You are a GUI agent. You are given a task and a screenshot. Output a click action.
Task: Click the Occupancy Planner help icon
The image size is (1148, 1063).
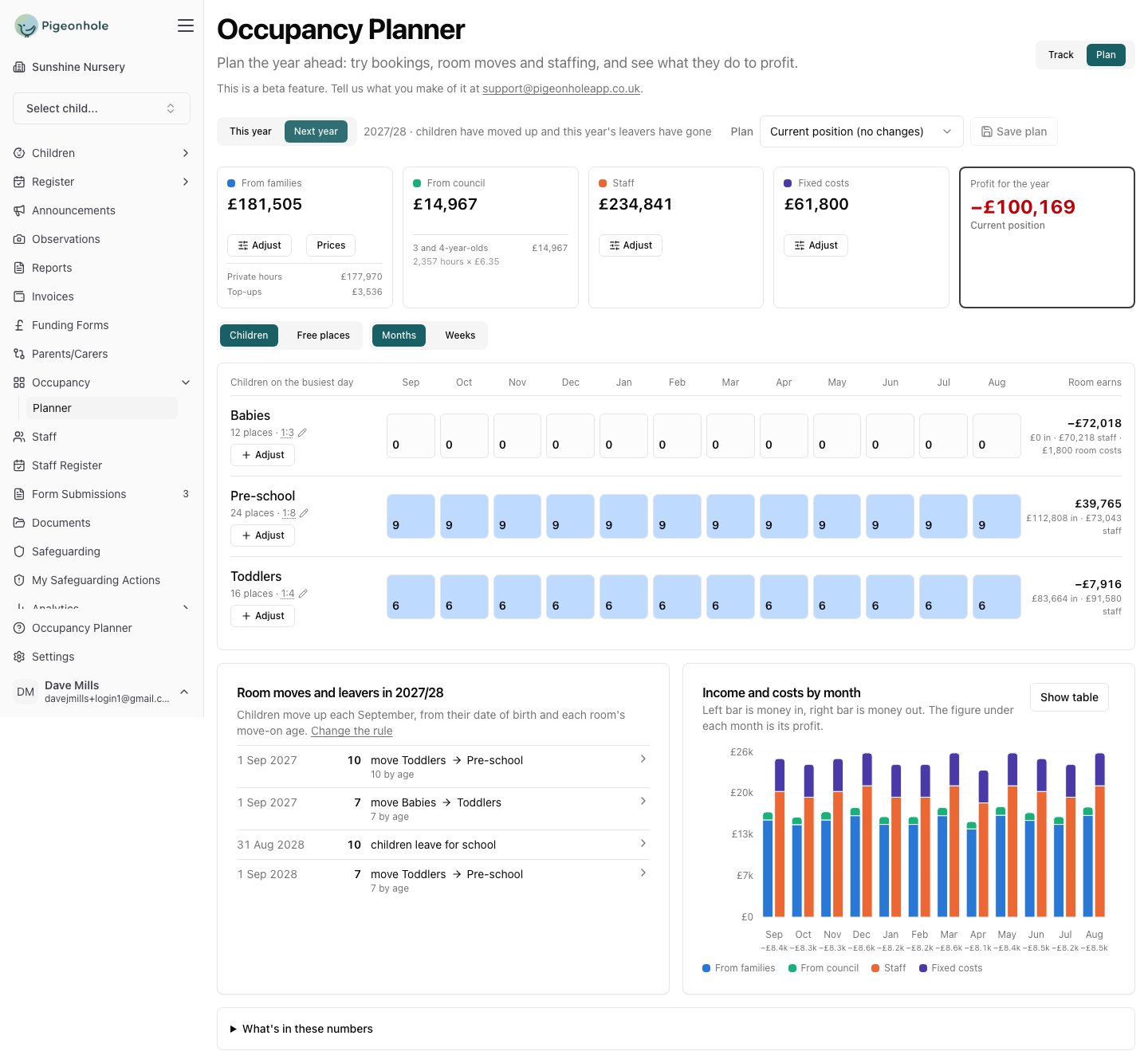pyautogui.click(x=19, y=628)
